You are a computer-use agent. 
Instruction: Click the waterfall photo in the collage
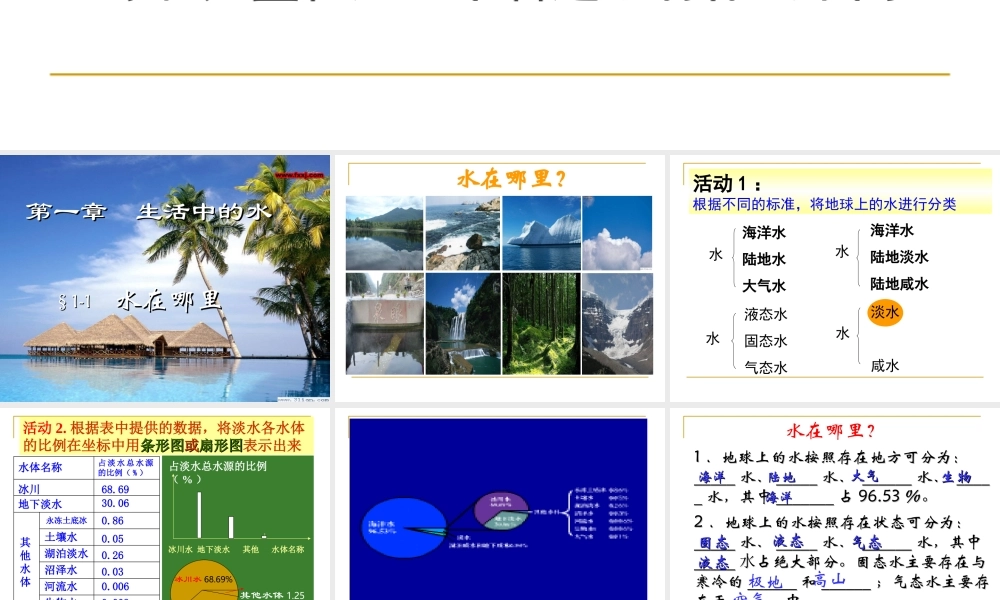tap(463, 323)
